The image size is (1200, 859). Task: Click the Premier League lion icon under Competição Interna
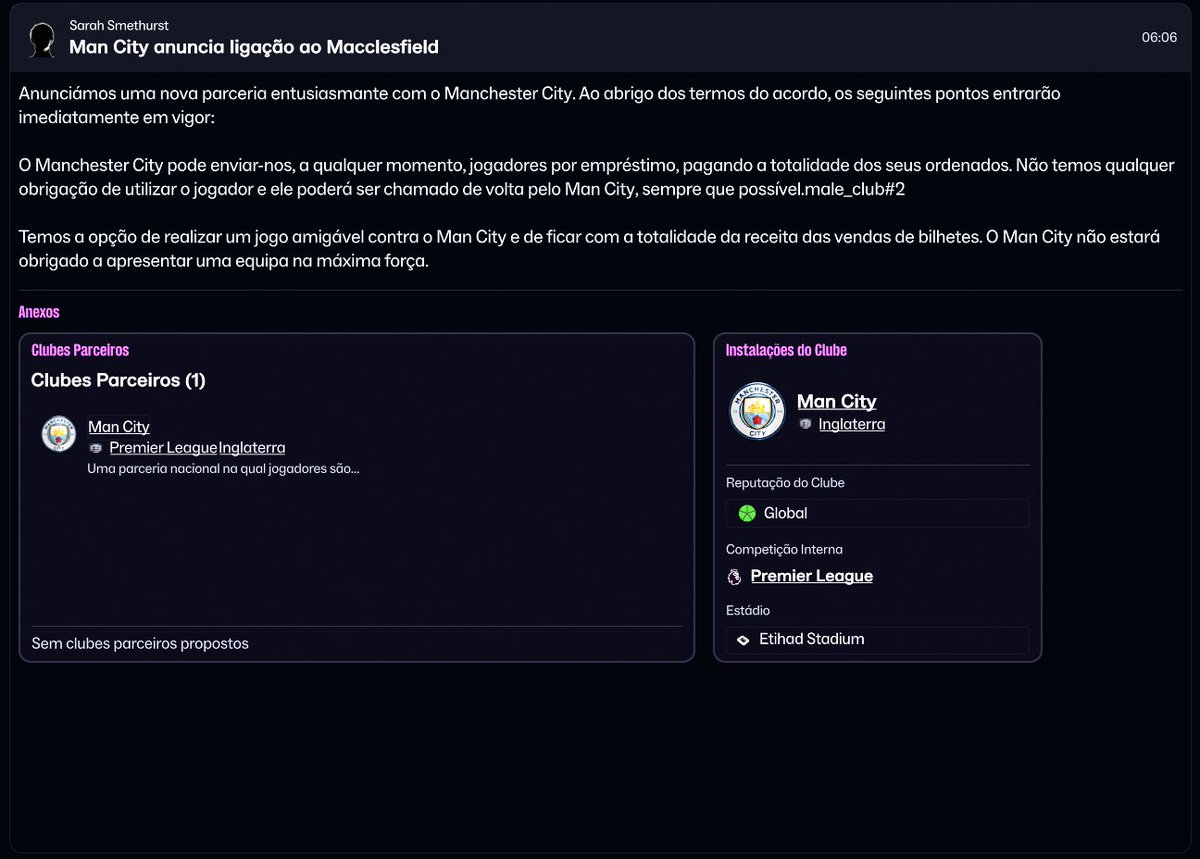[734, 576]
